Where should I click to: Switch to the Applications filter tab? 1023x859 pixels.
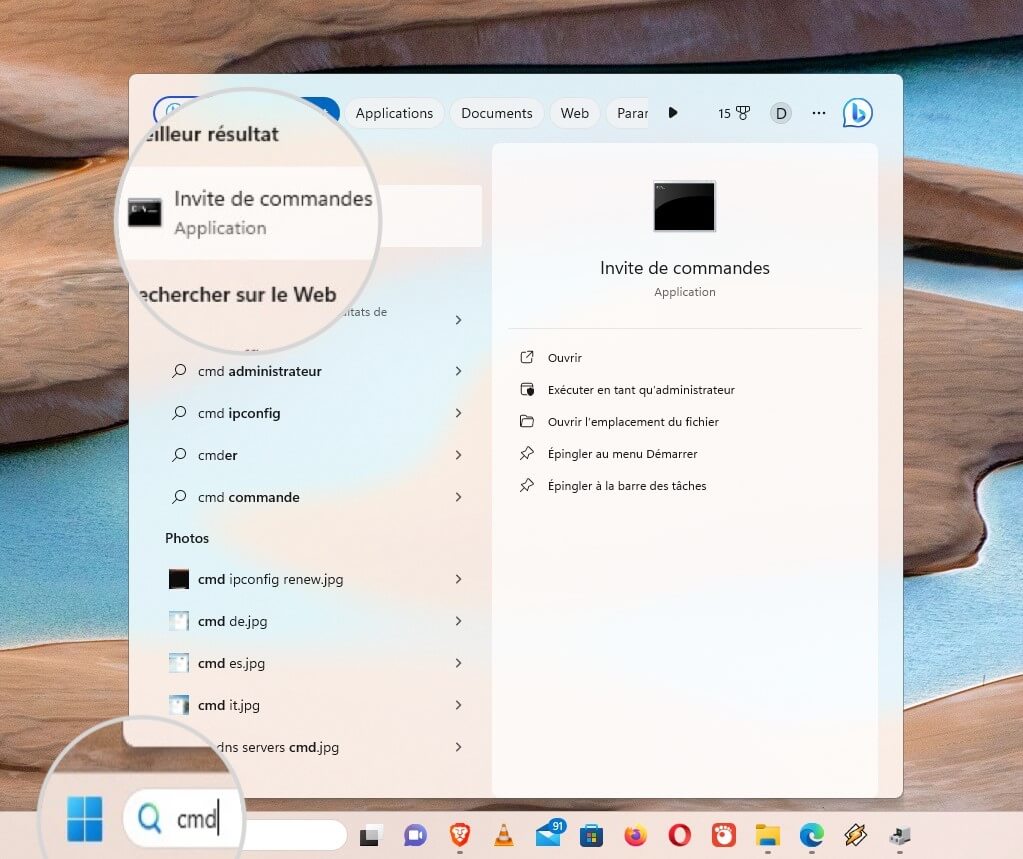point(394,113)
